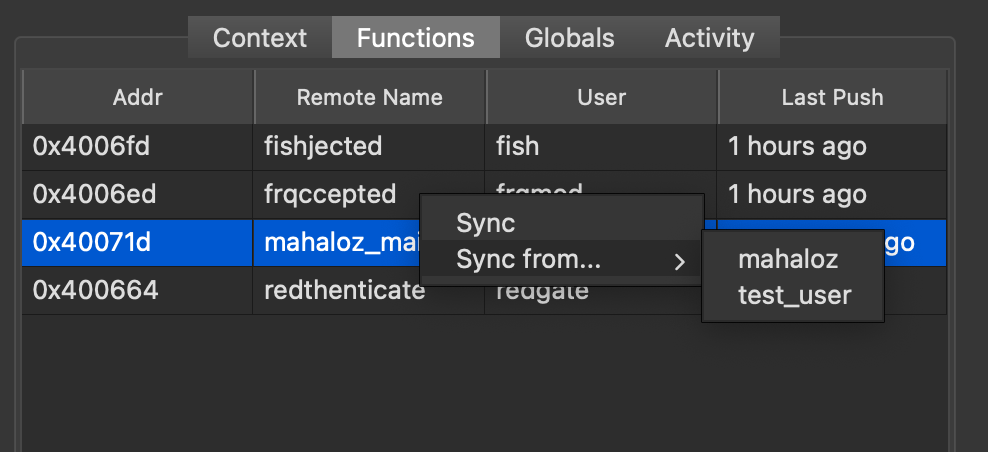Click Sync in the context menu

tap(485, 224)
